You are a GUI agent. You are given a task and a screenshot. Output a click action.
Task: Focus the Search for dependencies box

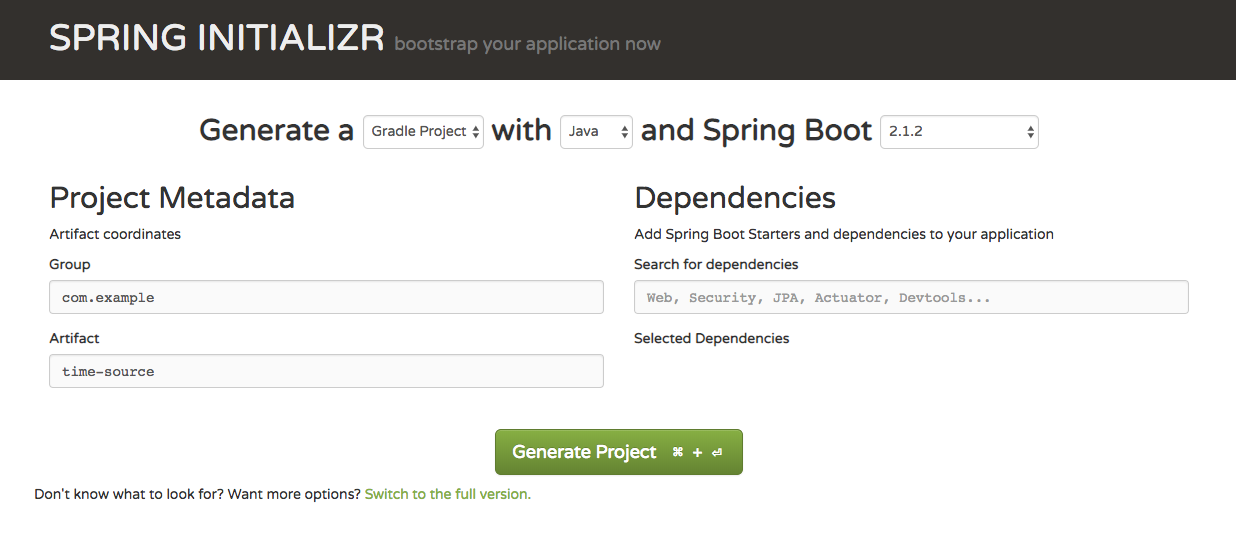(911, 297)
